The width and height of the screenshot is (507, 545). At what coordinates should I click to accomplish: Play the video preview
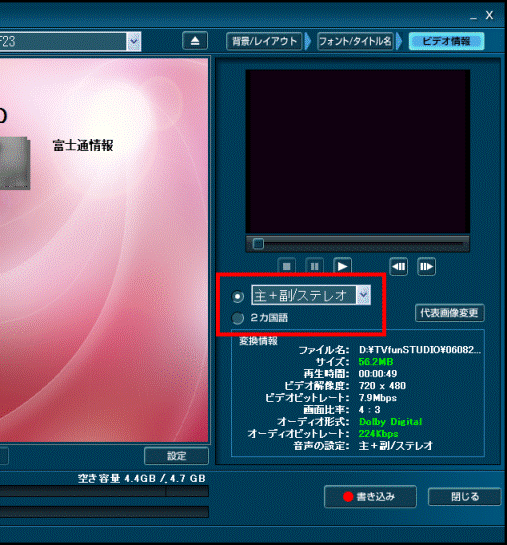click(x=342, y=267)
